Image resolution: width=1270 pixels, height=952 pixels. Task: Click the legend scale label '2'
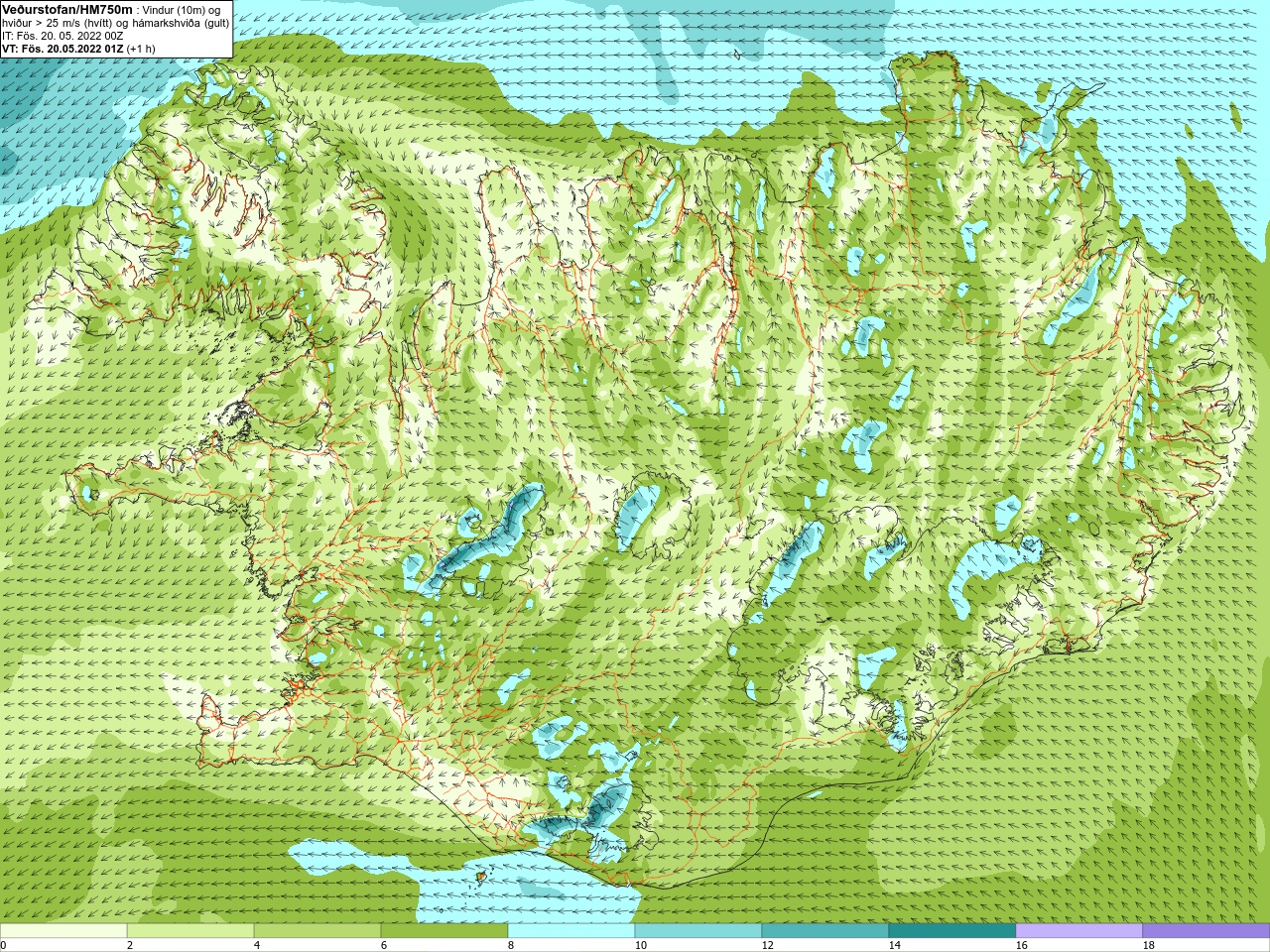click(130, 945)
